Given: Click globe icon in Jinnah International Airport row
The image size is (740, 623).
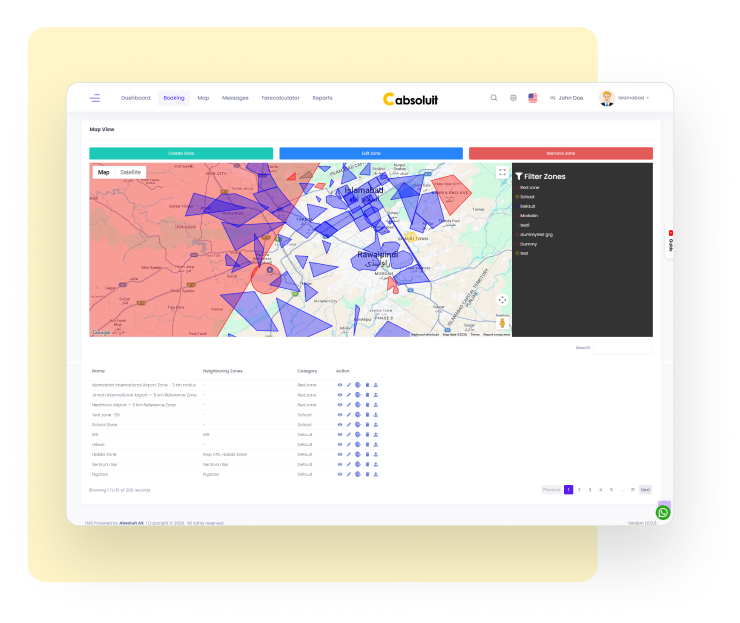Looking at the screenshot, I should (x=358, y=395).
